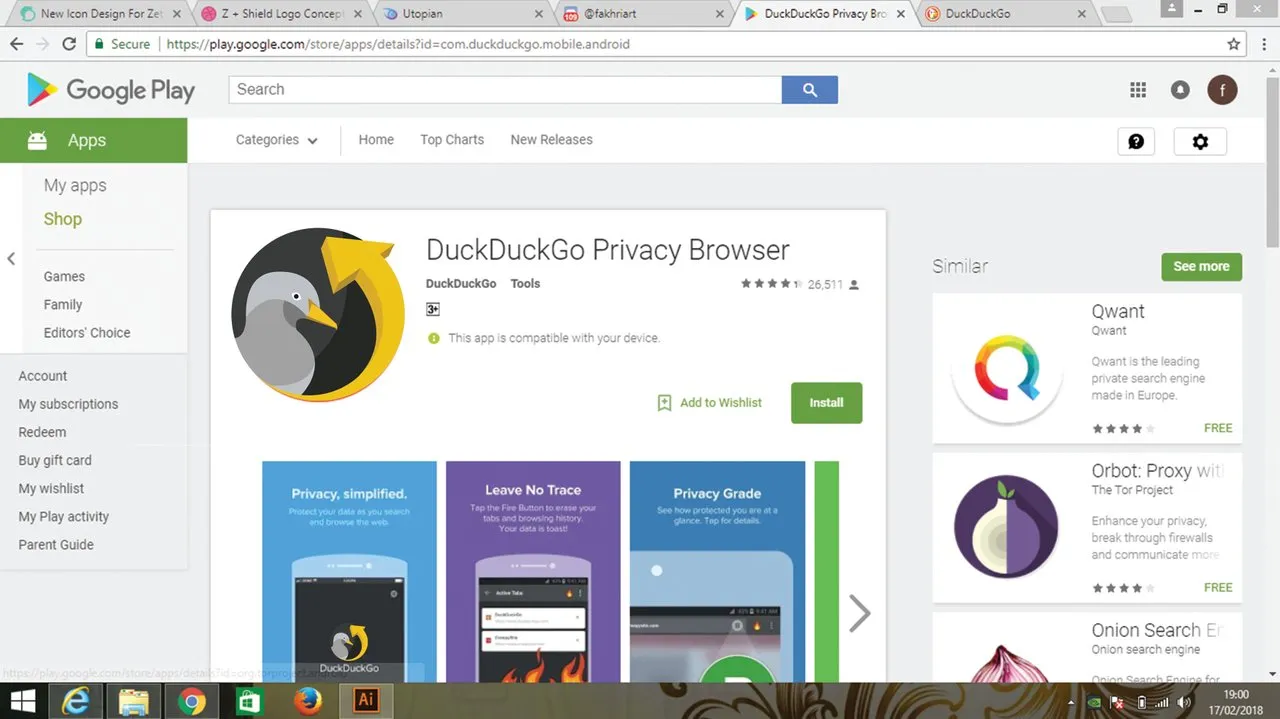The width and height of the screenshot is (1280, 719).
Task: Open Windows Store from taskbar
Action: [249, 701]
